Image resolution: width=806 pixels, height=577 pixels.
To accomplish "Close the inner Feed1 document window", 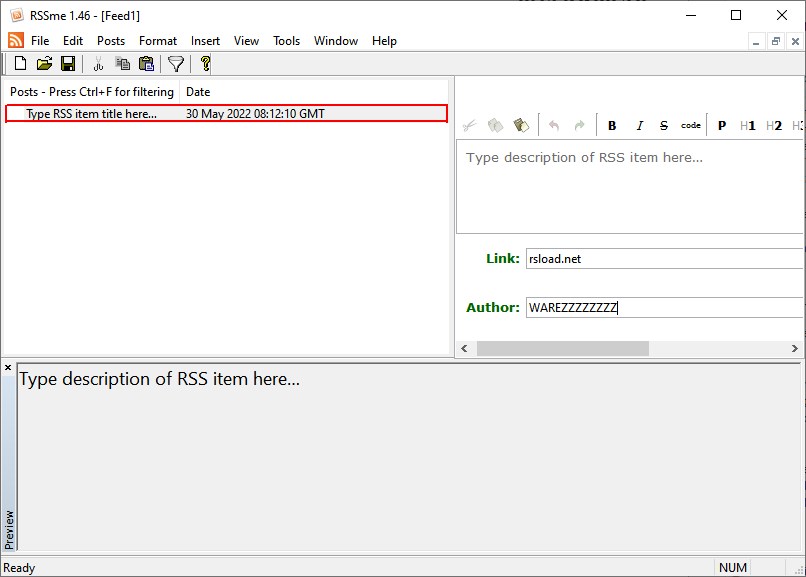I will tap(795, 41).
